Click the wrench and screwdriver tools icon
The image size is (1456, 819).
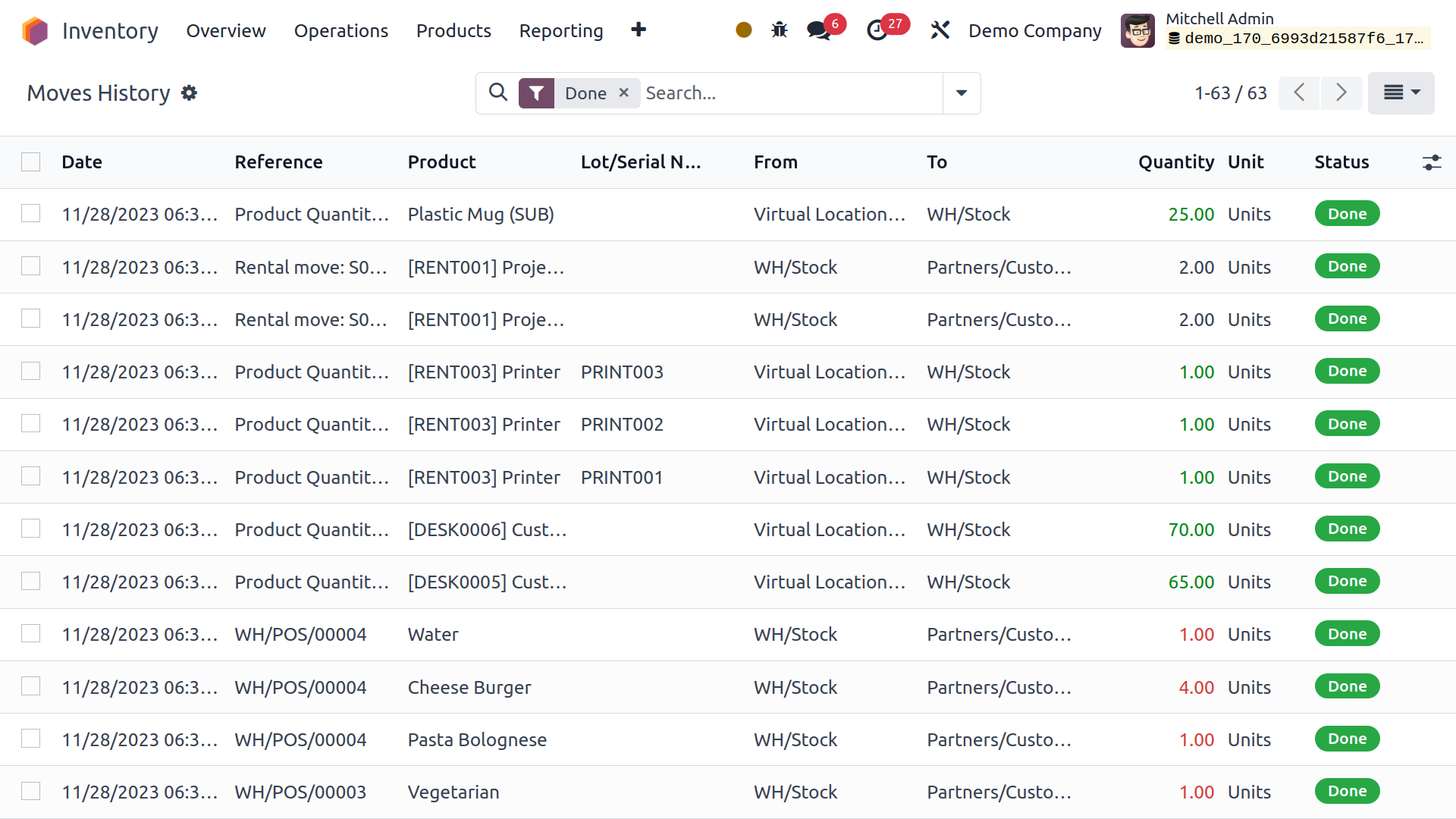point(940,30)
